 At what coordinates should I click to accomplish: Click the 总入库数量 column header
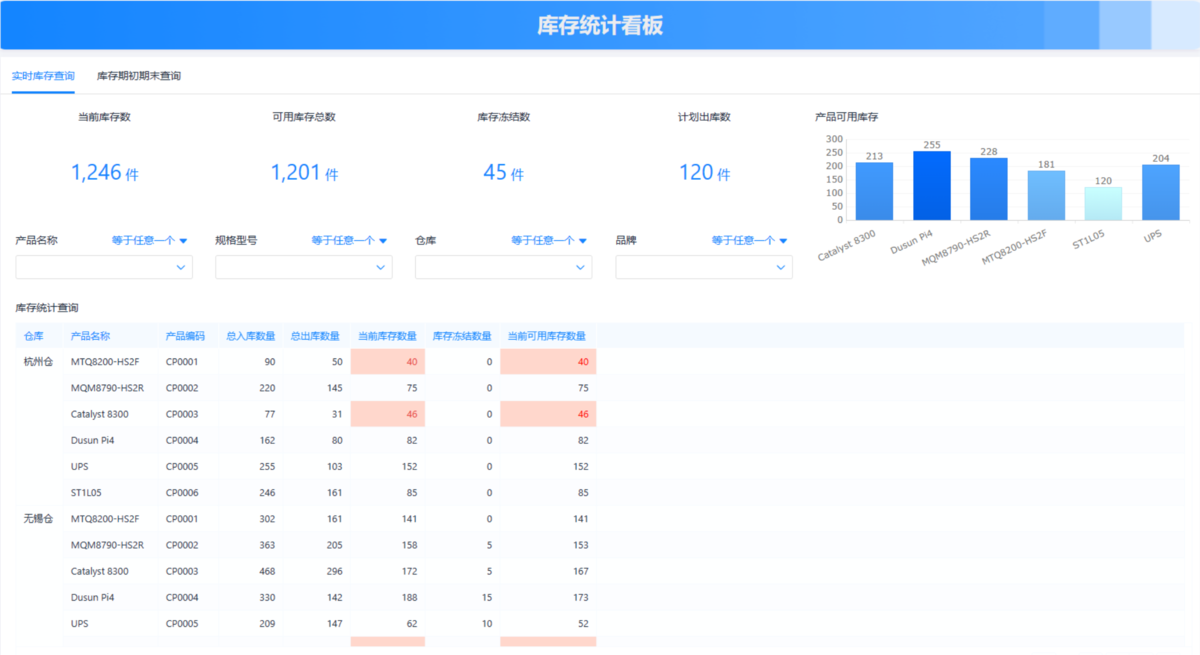(x=250, y=336)
